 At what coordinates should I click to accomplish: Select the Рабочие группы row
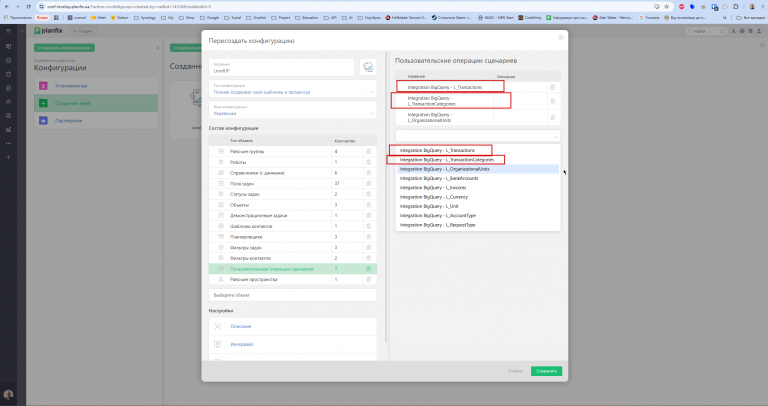pyautogui.click(x=292, y=151)
